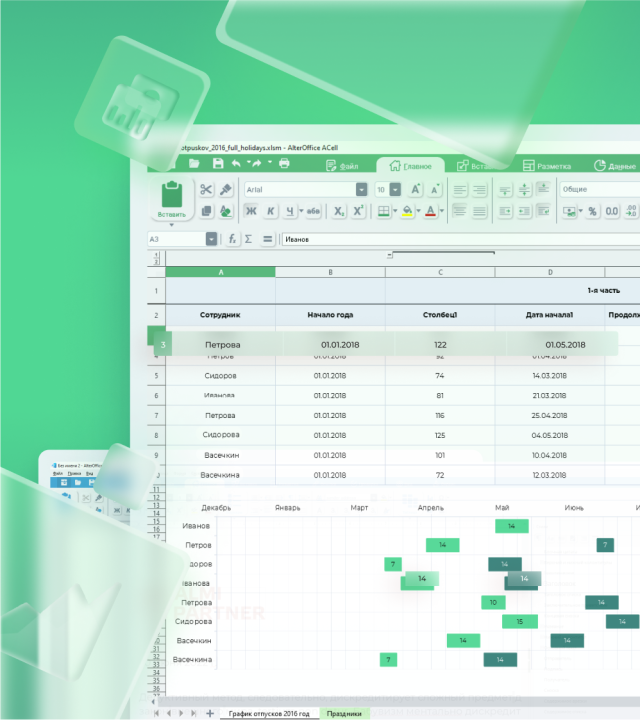Click the sum Σ icon
The image size is (640, 720).
(249, 239)
